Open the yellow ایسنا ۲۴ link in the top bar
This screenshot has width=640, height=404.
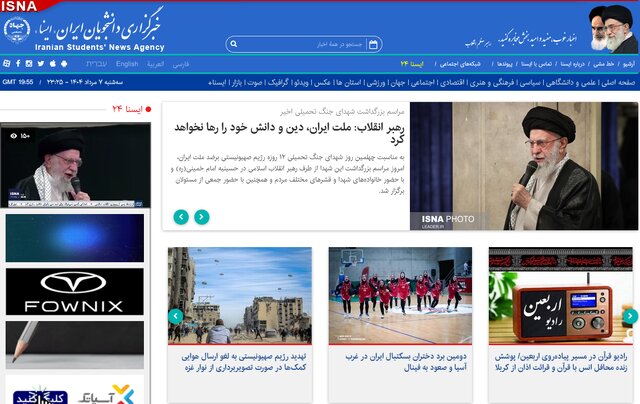coord(412,64)
